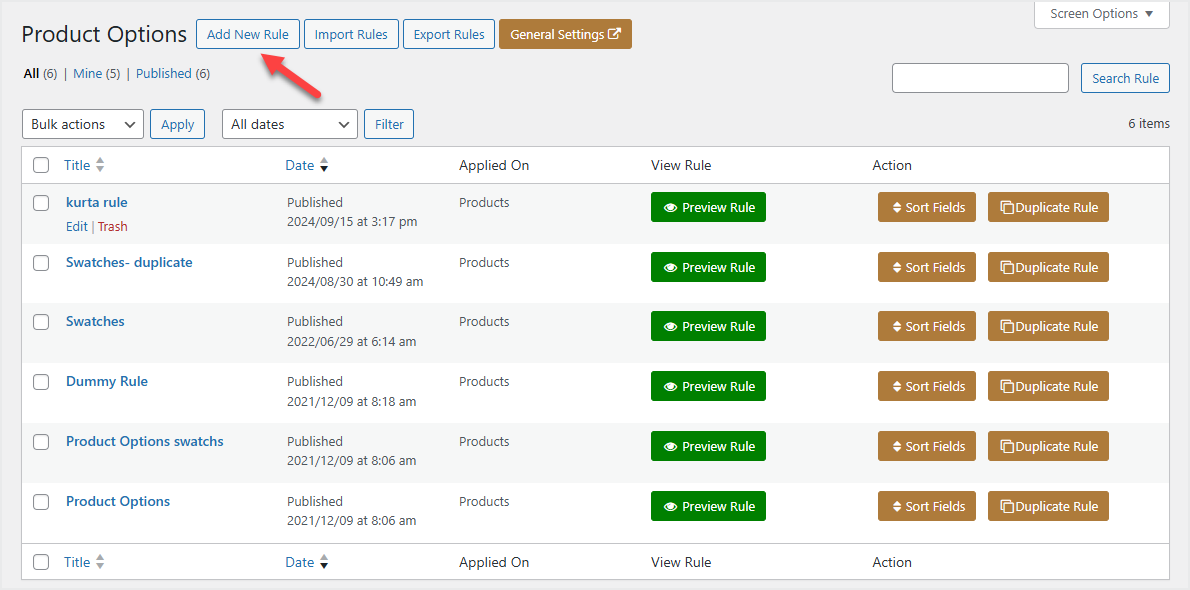This screenshot has height=590, width=1190.
Task: Sort fields of the Swatches- duplicate rule
Action: pyautogui.click(x=927, y=267)
